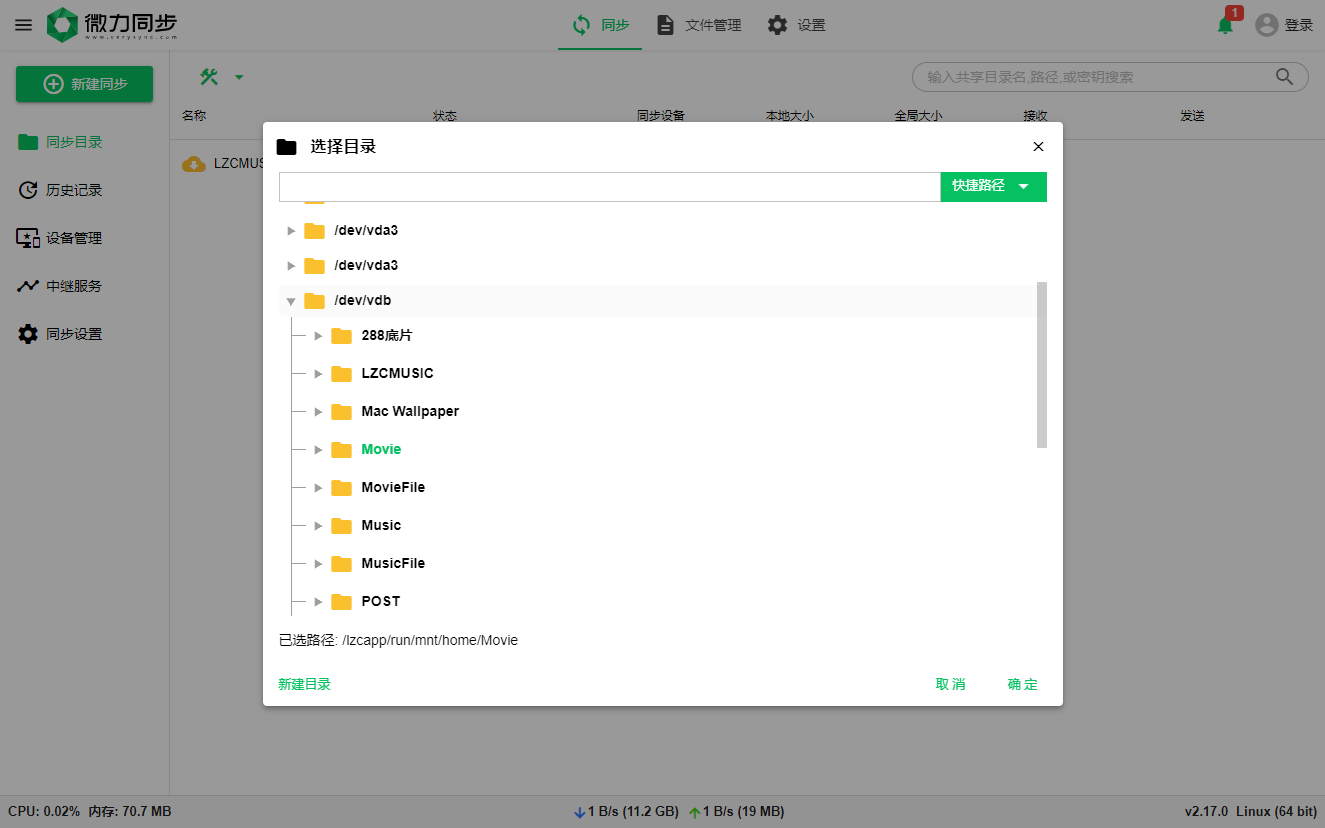
Task: Click the 本地大小 column header
Action: click(790, 116)
